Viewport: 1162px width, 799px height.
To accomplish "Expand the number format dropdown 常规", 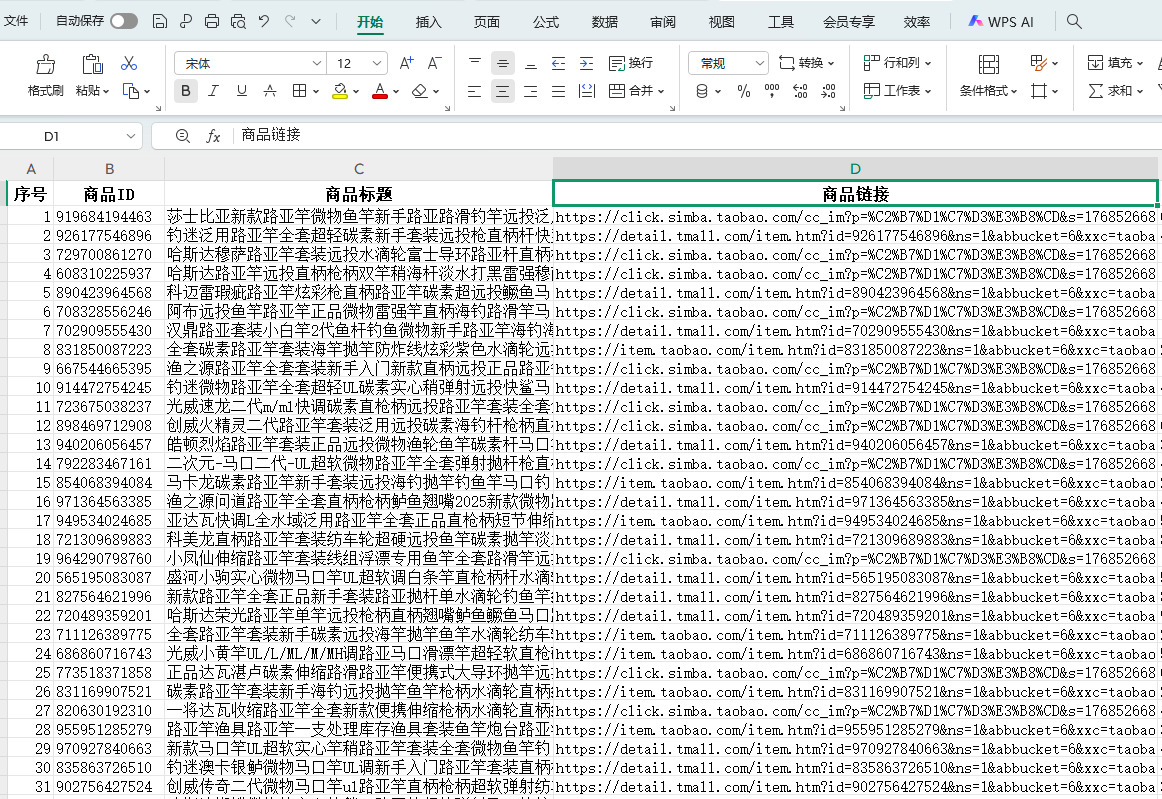I will 759,63.
